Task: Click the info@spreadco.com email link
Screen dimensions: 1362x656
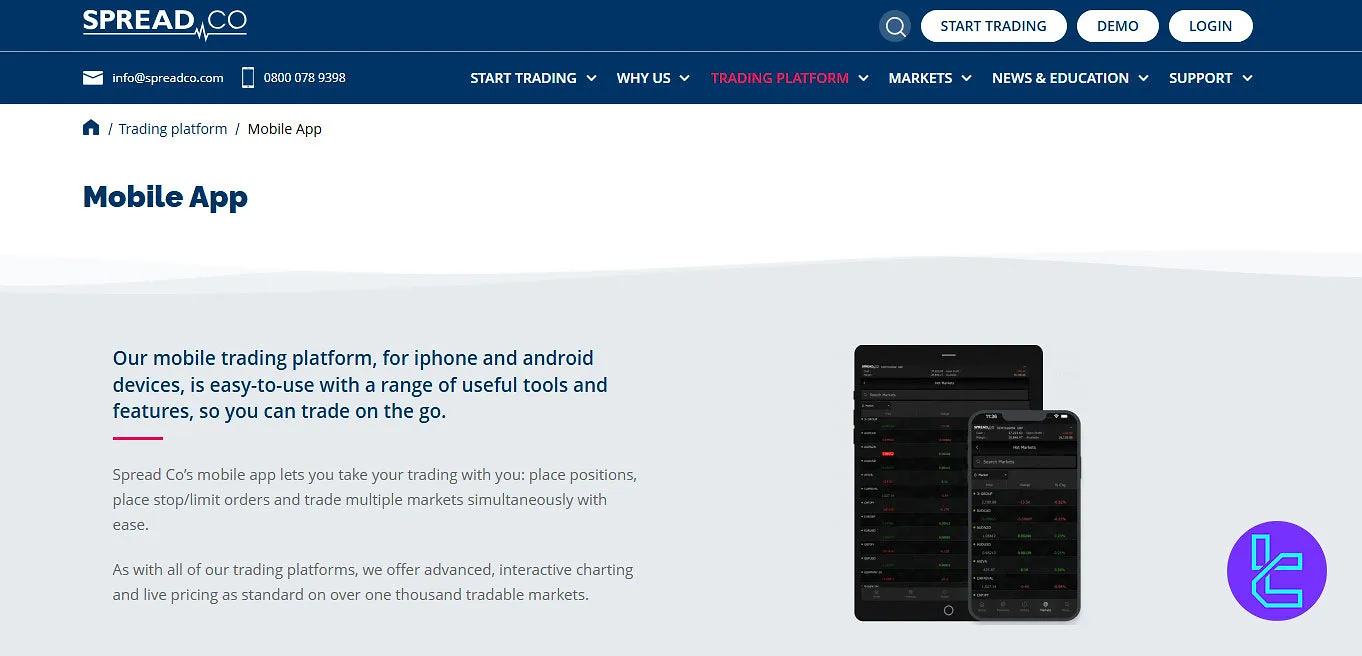Action: (167, 77)
